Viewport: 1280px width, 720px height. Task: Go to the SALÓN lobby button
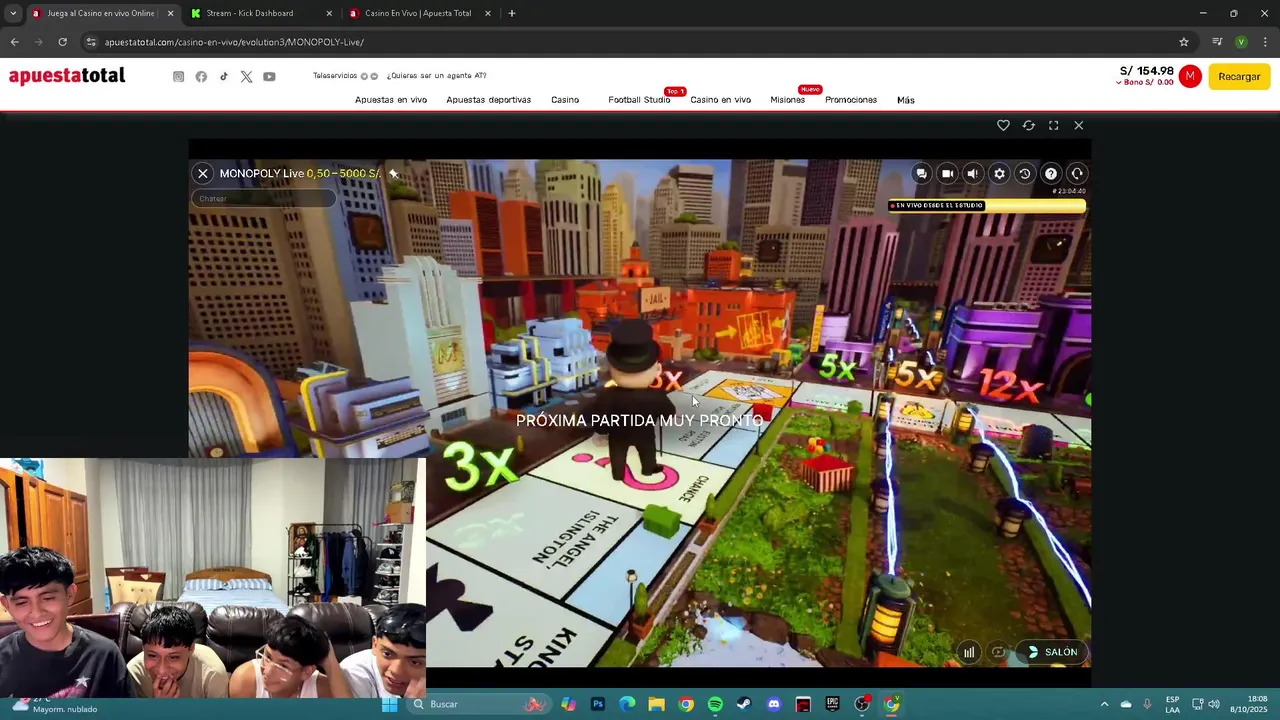point(1051,652)
